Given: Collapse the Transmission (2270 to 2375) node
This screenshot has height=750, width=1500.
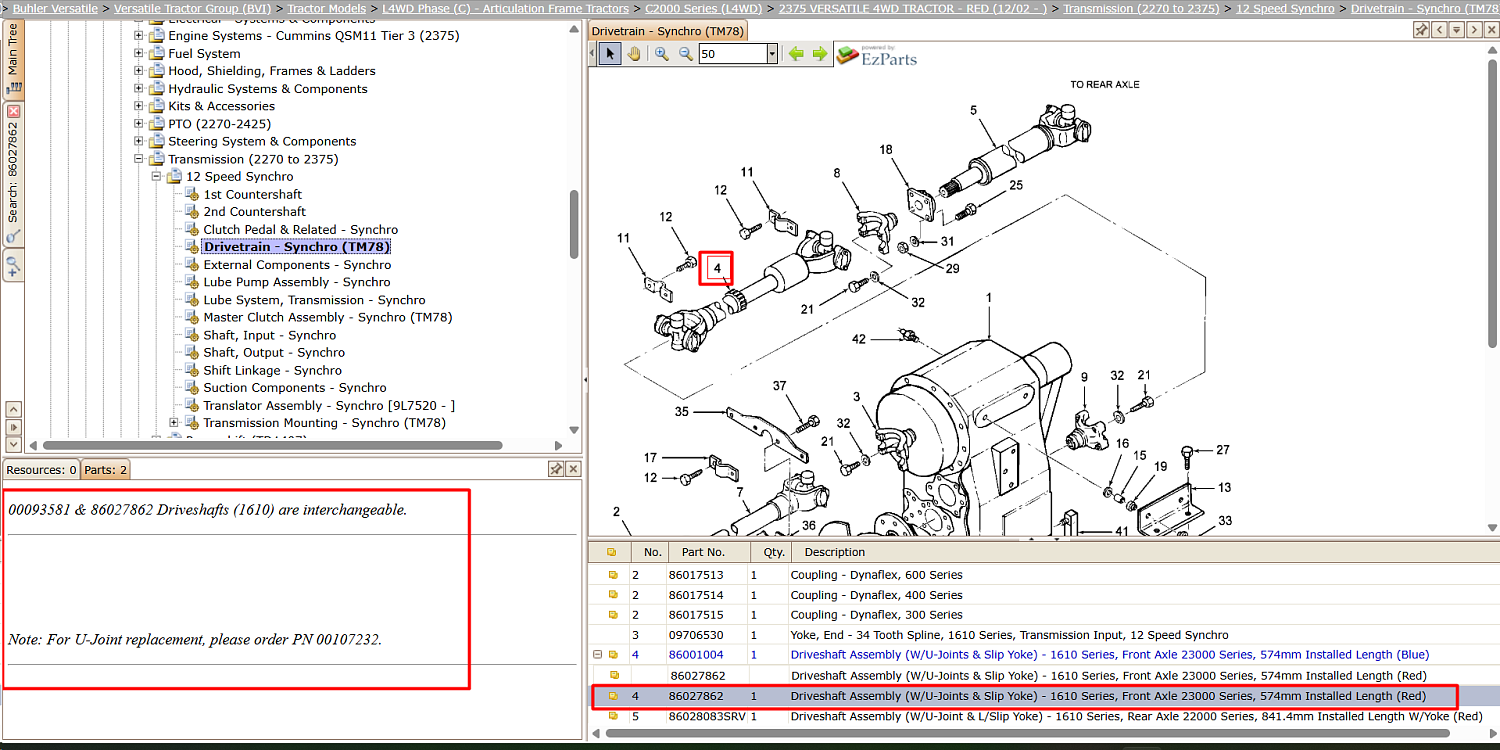Looking at the screenshot, I should click(x=139, y=159).
